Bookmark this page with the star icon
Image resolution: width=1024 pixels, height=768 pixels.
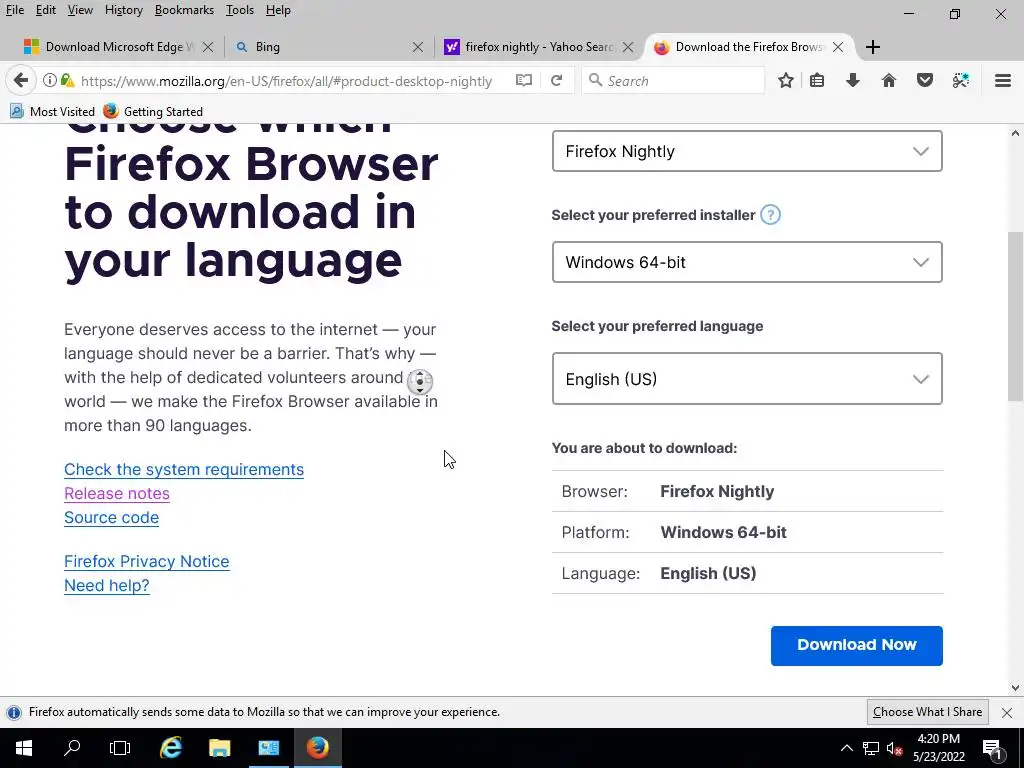(786, 80)
